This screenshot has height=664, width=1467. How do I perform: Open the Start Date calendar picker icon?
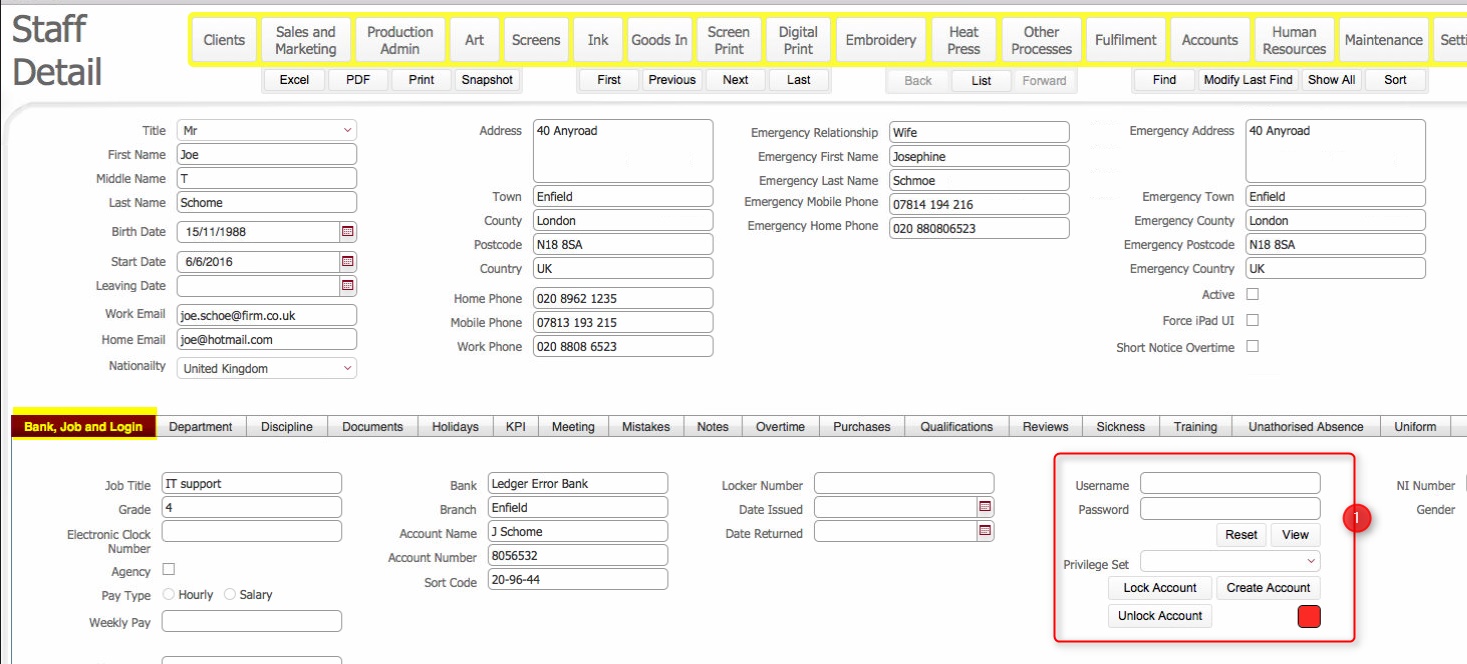point(348,262)
